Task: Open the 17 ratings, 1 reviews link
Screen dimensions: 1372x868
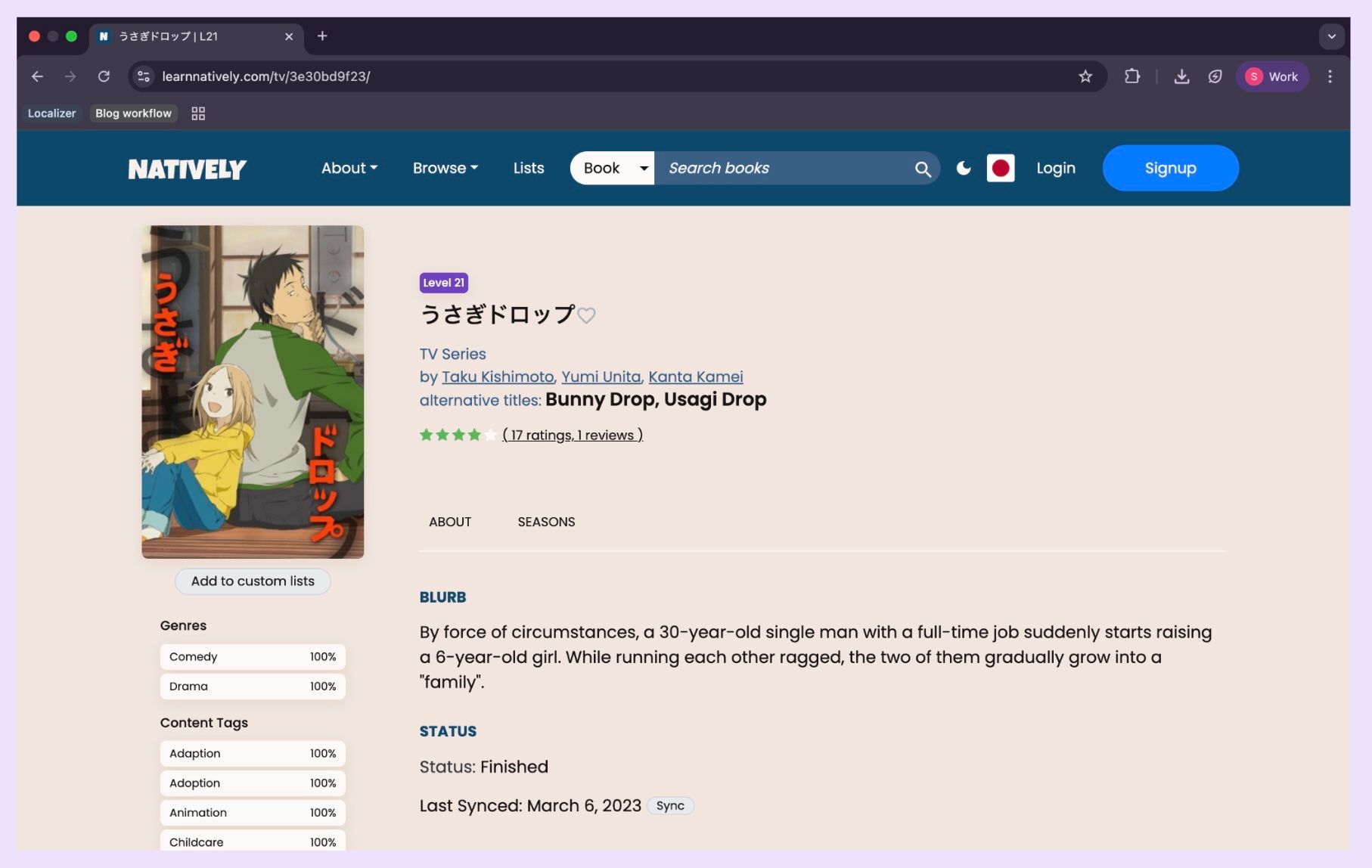Action: point(571,435)
